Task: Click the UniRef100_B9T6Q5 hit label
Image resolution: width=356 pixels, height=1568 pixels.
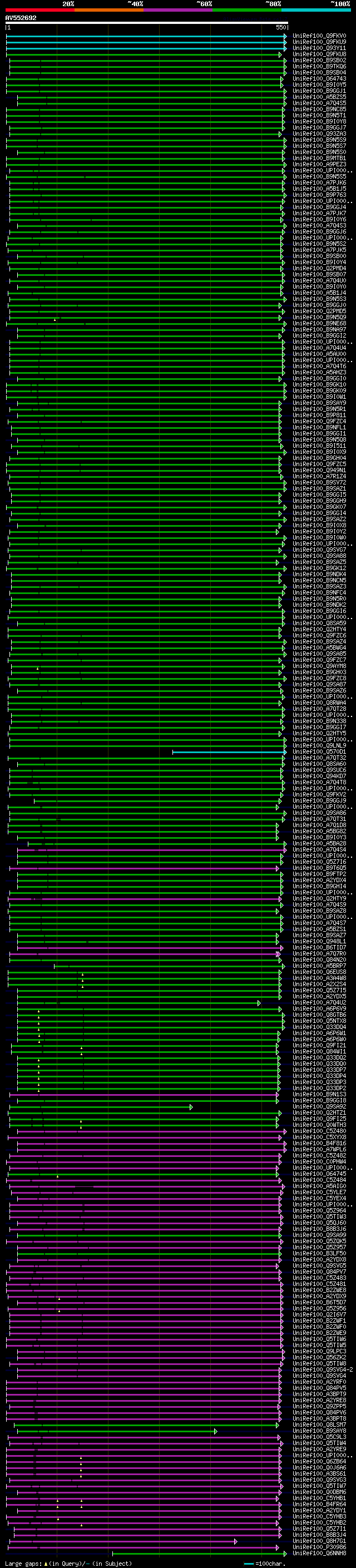Action: point(319,868)
